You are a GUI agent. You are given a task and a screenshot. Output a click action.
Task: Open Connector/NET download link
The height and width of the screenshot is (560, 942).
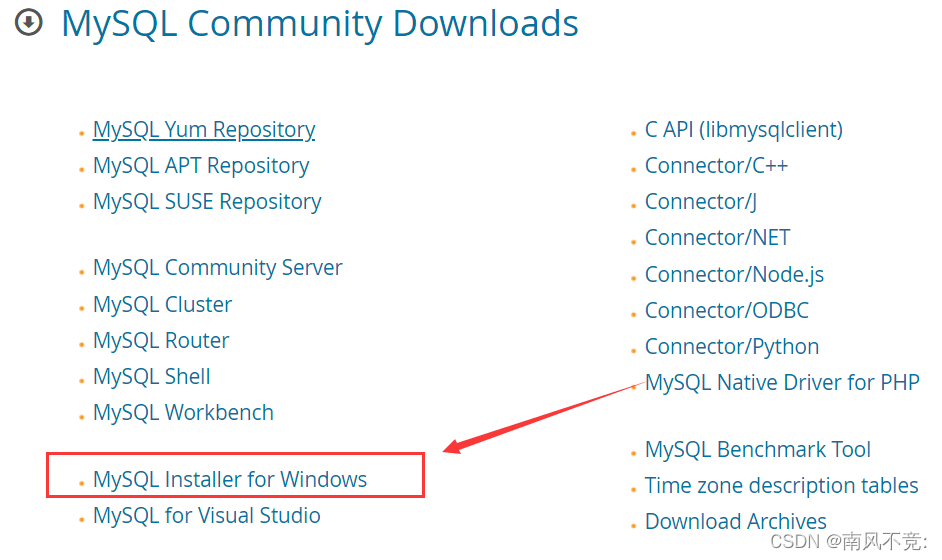coord(717,238)
